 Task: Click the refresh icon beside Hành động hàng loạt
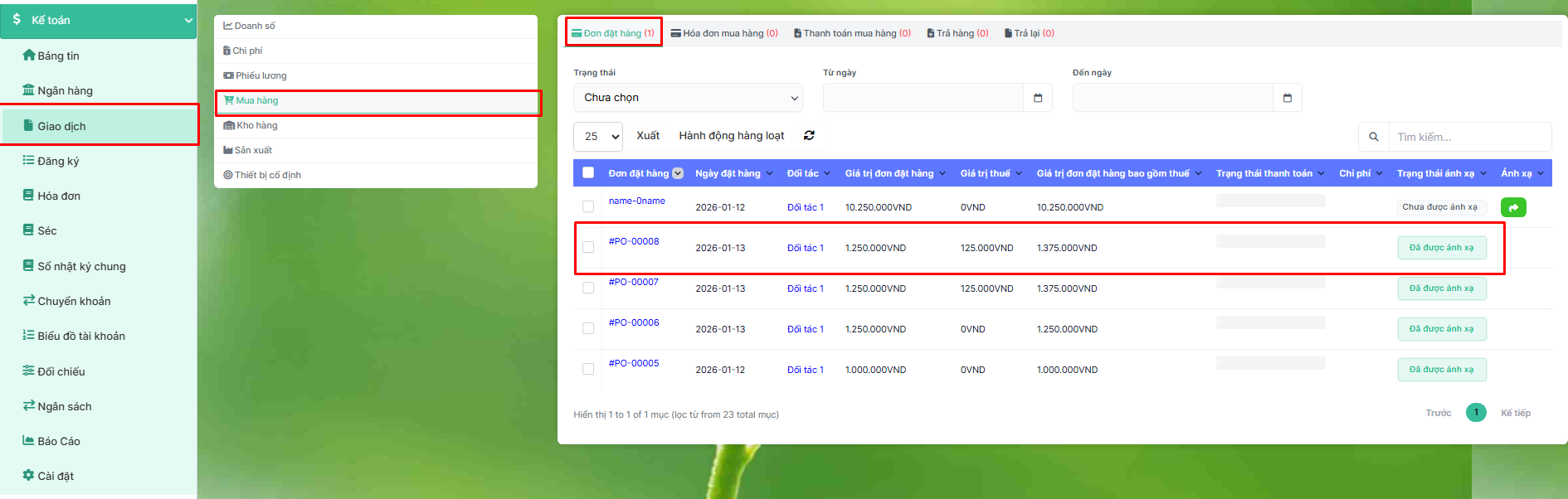pyautogui.click(x=809, y=136)
